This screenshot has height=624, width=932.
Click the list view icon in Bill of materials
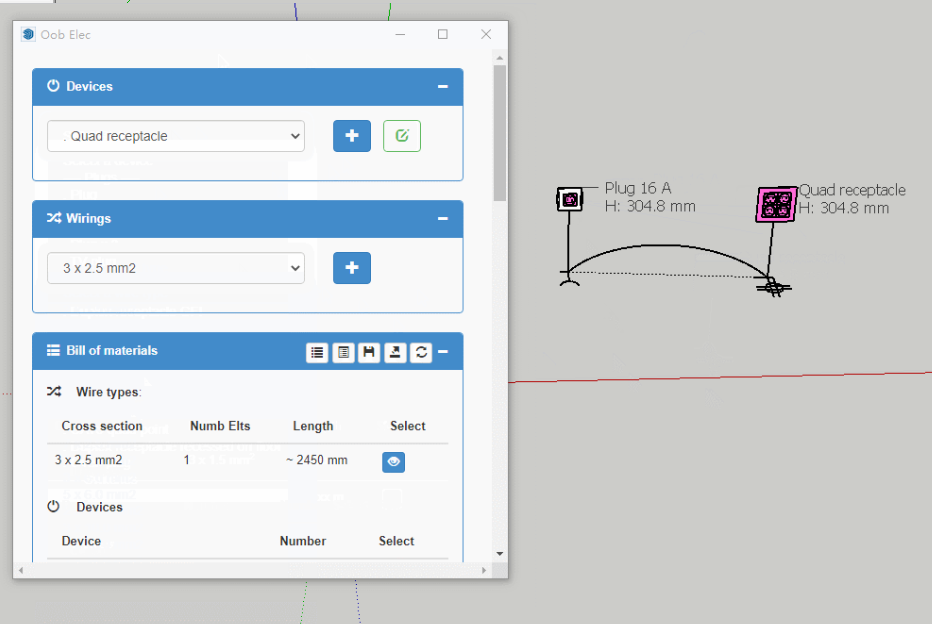(x=317, y=352)
